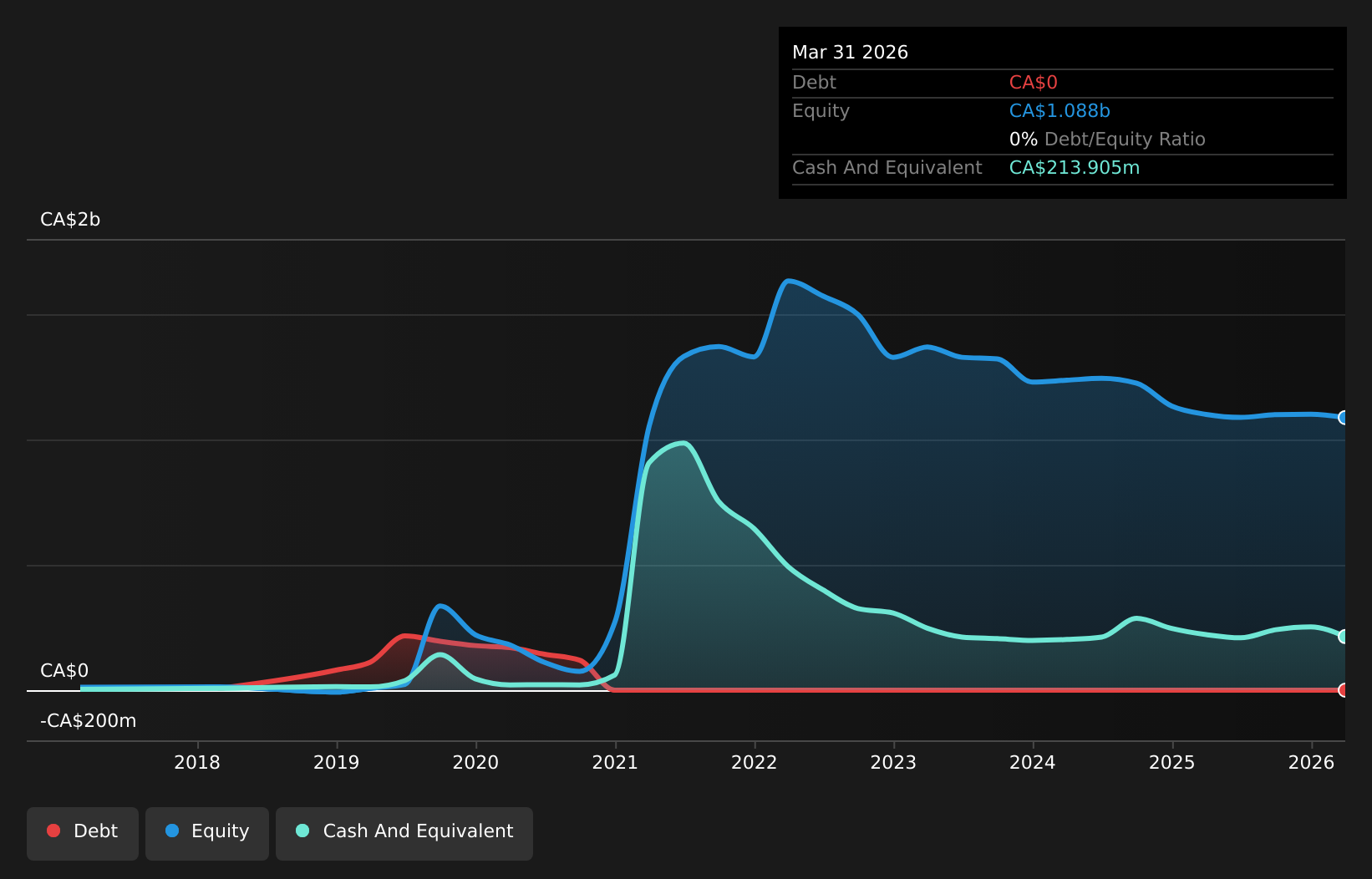Viewport: 1372px width, 879px height.
Task: Click the Cash And Equivalent tooltip label
Action: (887, 168)
